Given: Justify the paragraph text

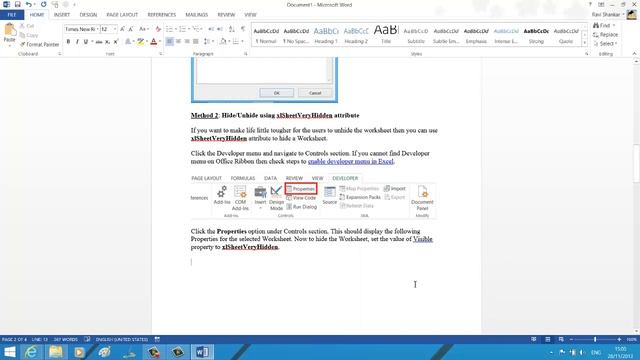Looking at the screenshot, I should pos(196,42).
